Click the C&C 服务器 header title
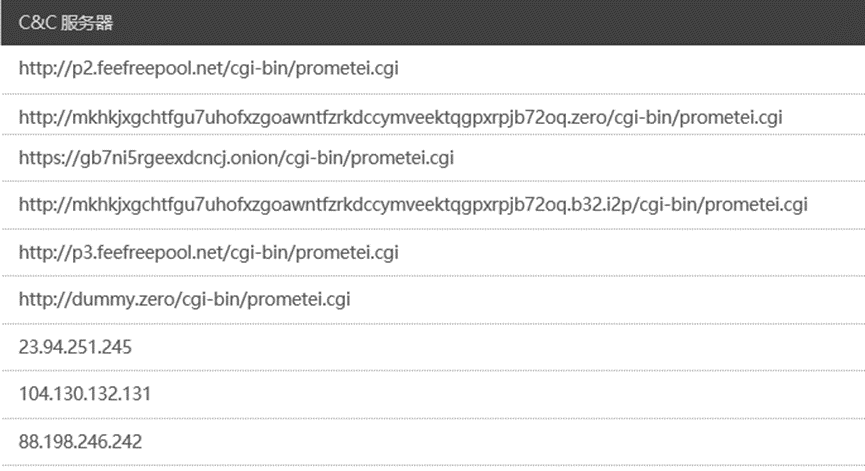This screenshot has height=471, width=865. [66, 23]
